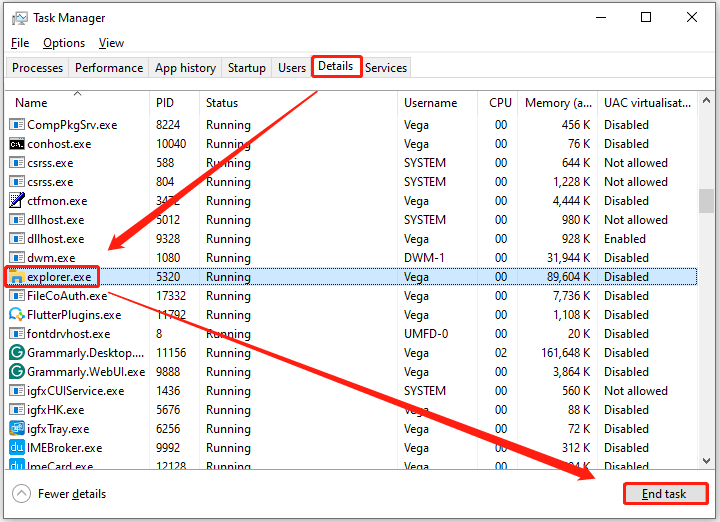Select the FileCoAuth.exe process name

pos(67,296)
